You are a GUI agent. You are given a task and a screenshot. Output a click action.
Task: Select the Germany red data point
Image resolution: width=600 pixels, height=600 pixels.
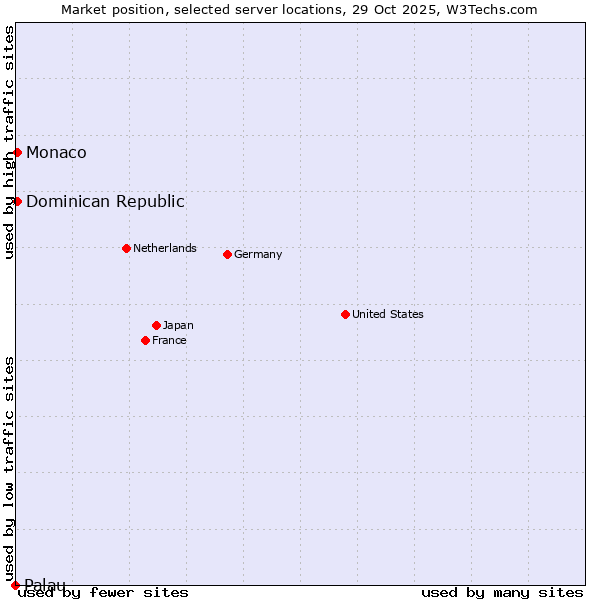tap(227, 254)
